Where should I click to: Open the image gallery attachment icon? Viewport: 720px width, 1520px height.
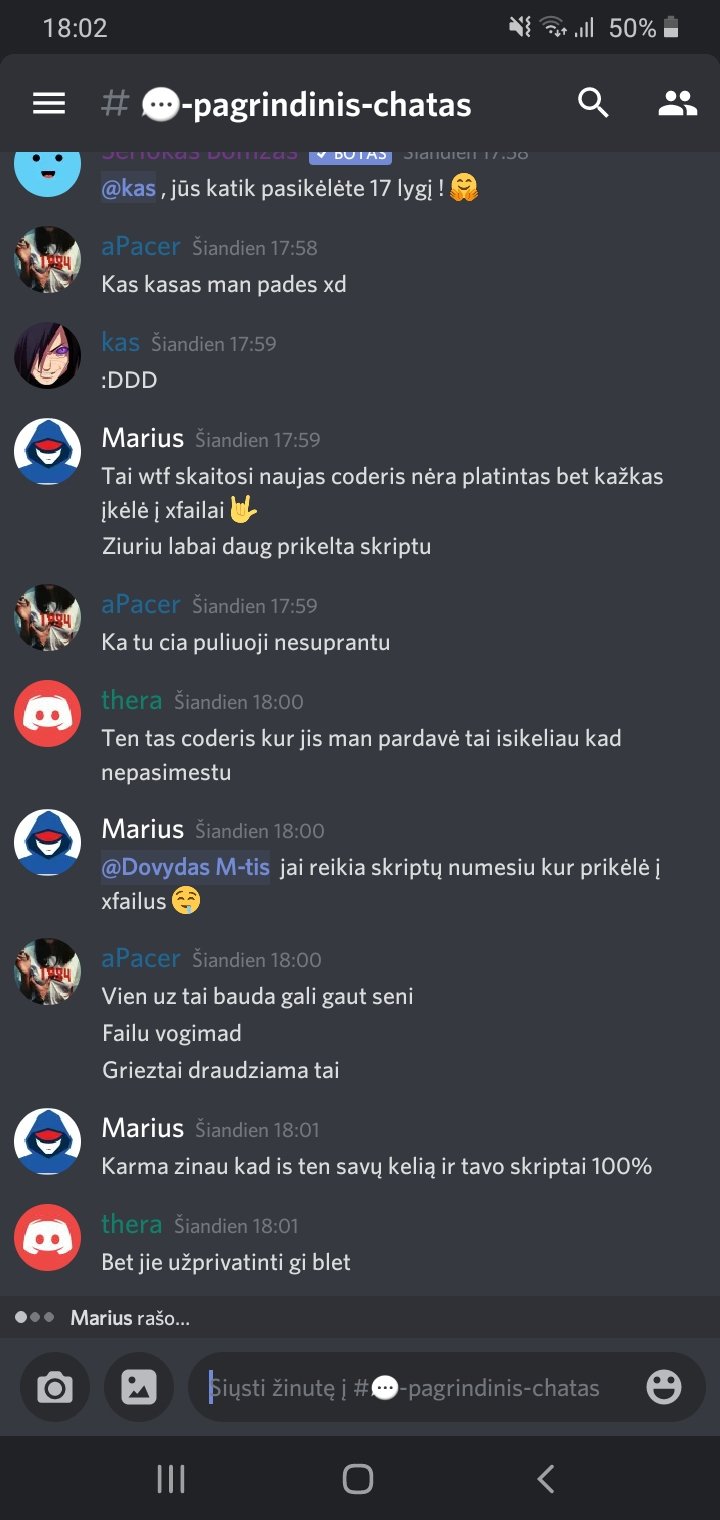tap(139, 1387)
